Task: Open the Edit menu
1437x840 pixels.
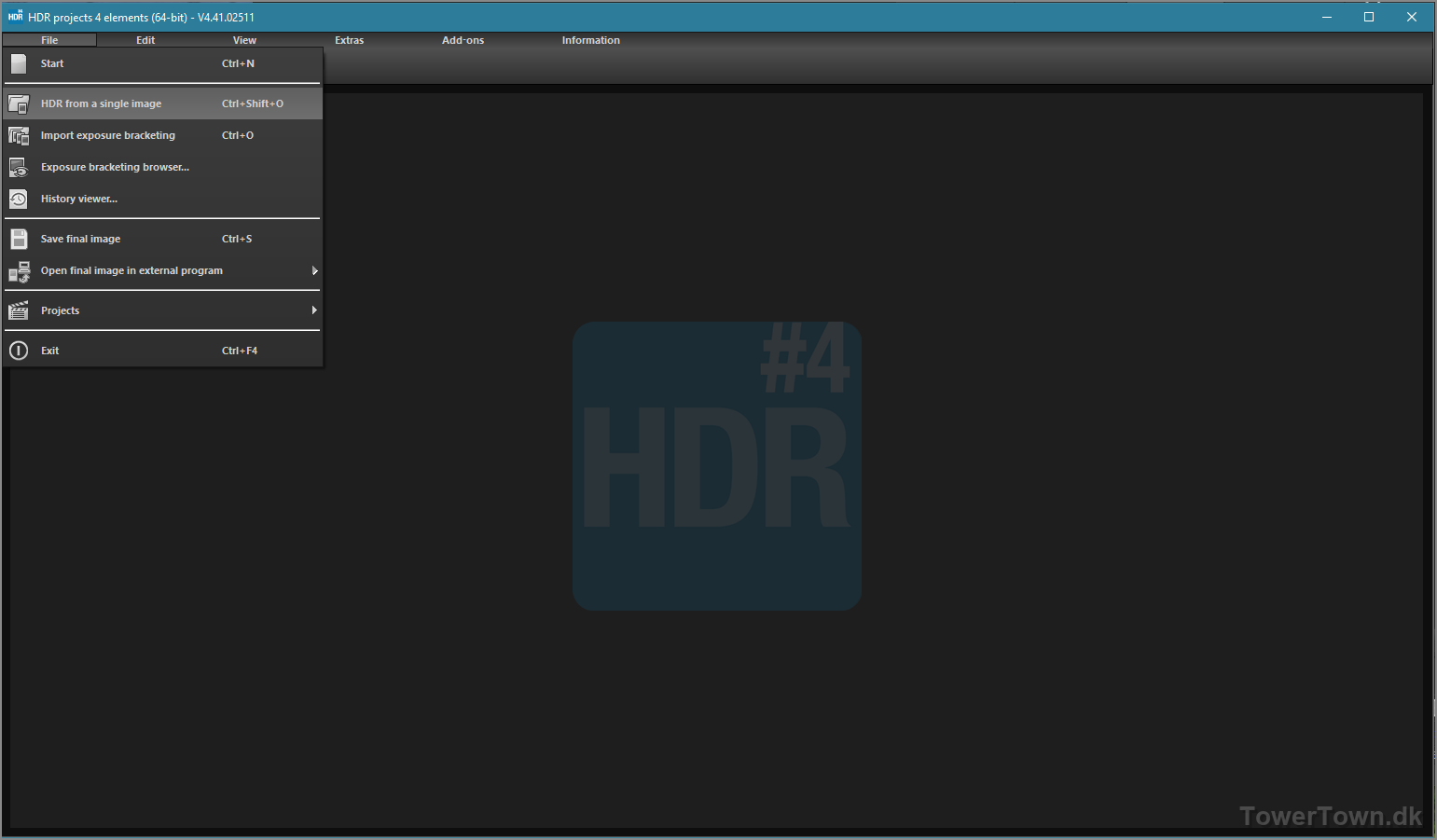Action: (x=145, y=40)
